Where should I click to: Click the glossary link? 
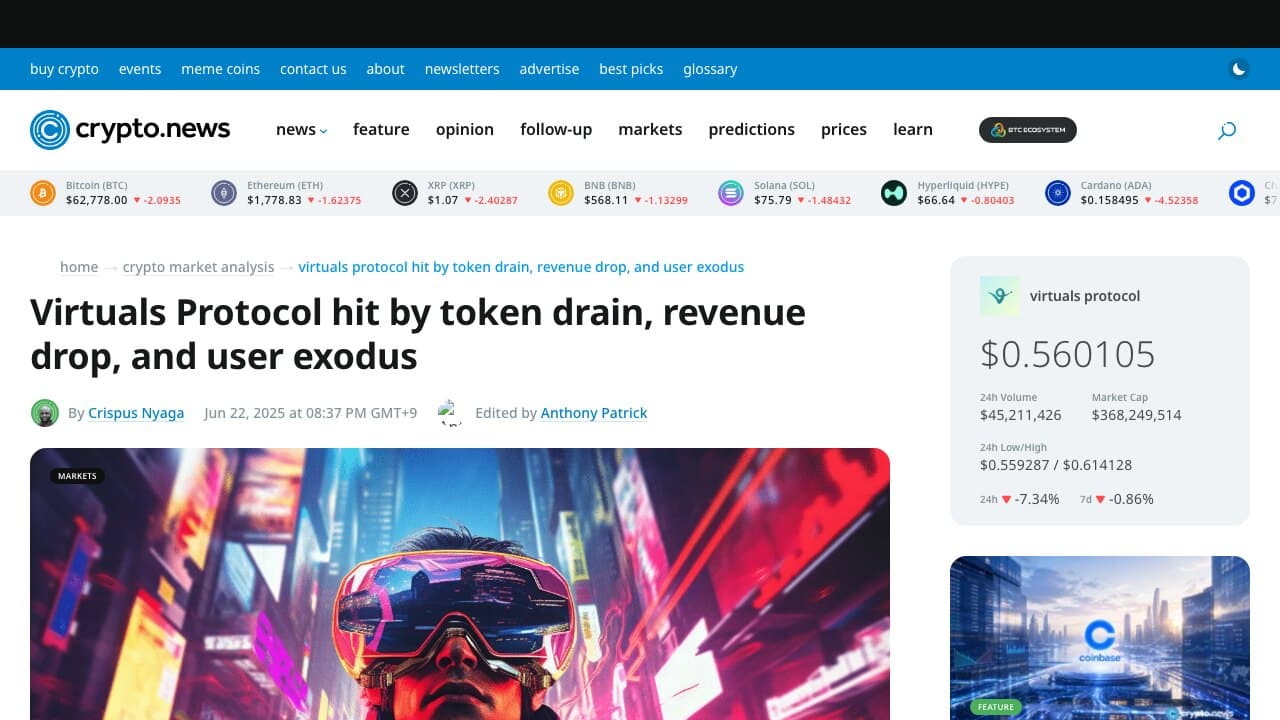point(710,69)
